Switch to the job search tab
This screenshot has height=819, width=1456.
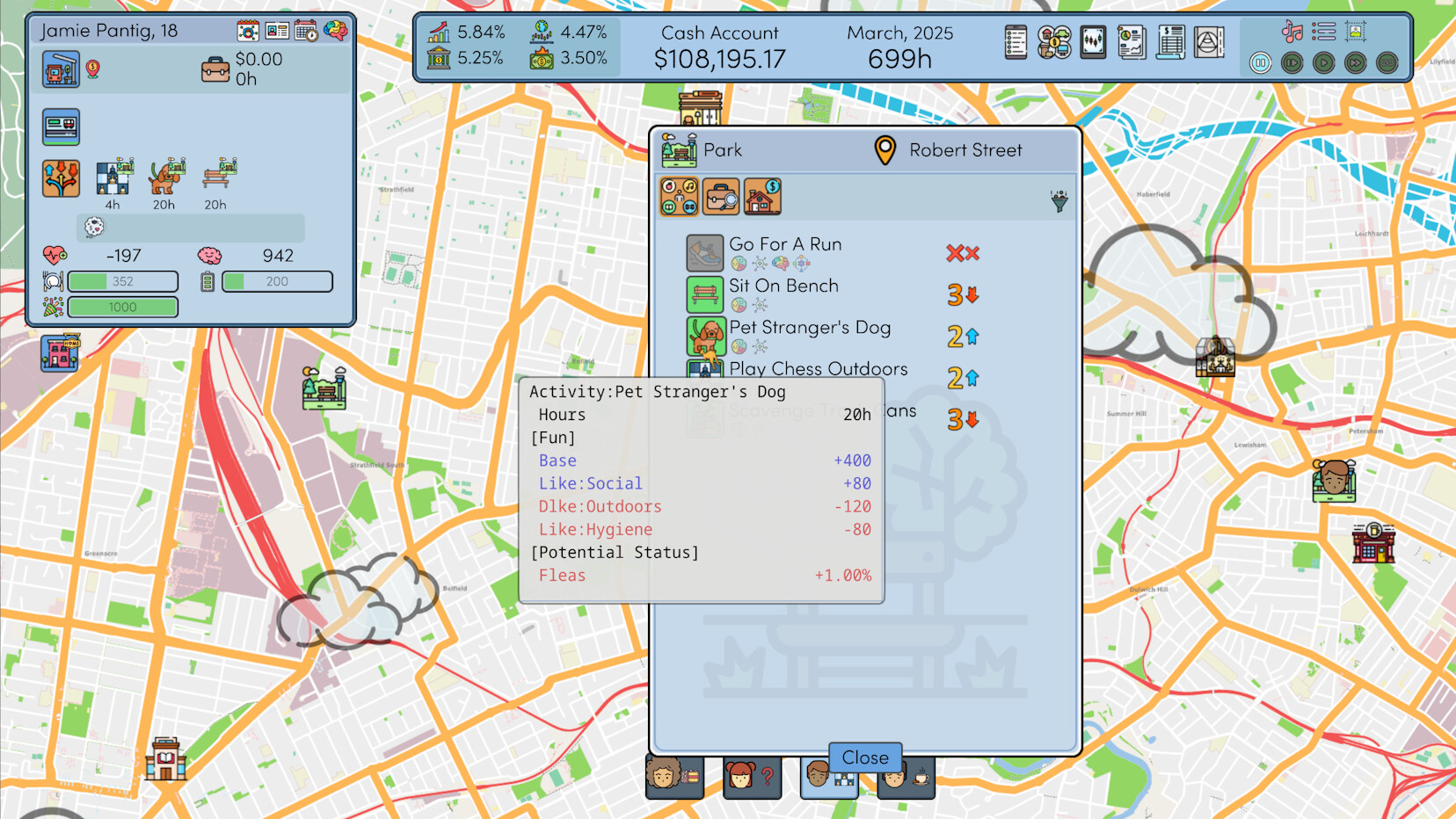pyautogui.click(x=721, y=197)
